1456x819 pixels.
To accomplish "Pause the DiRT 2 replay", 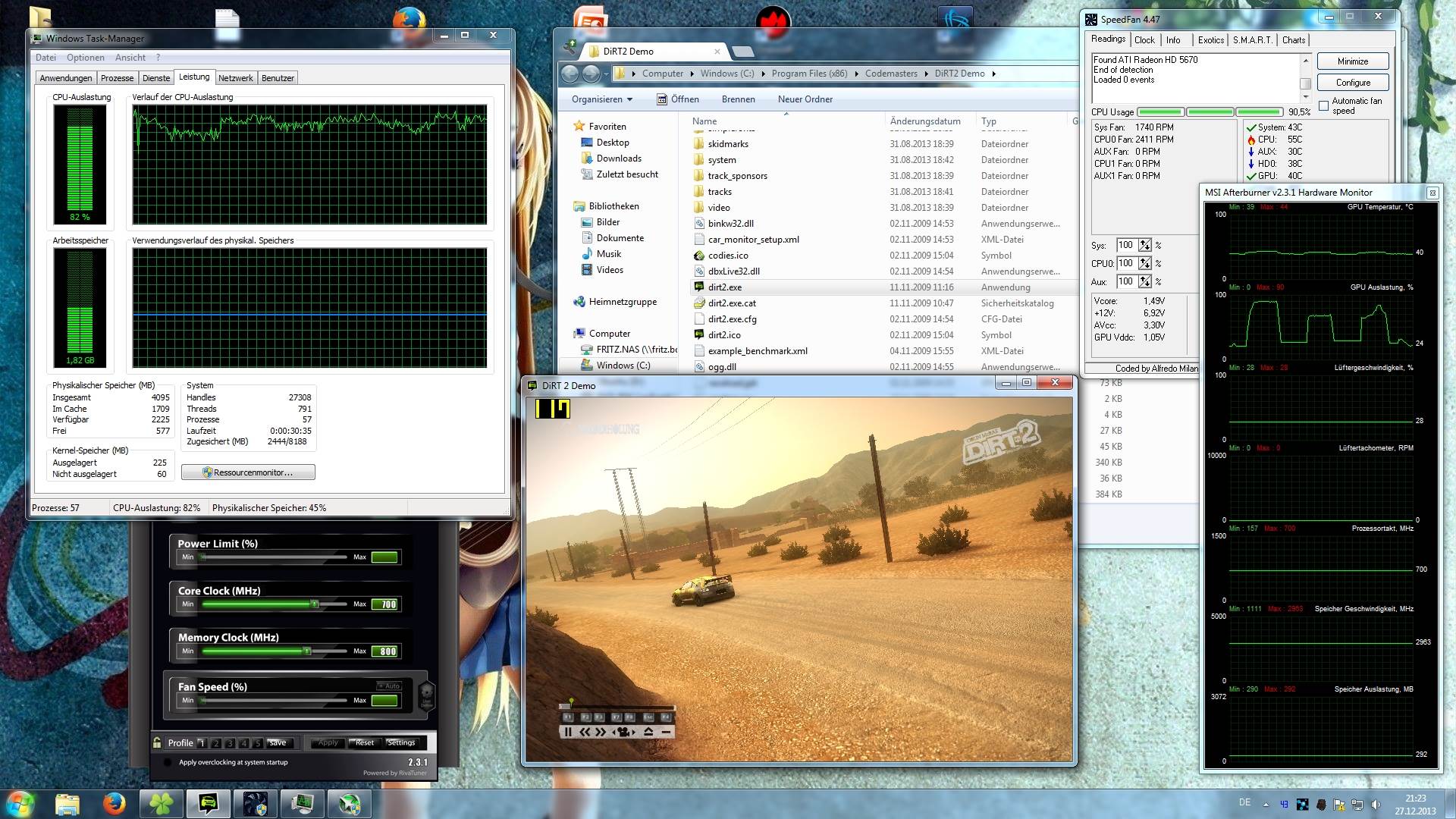I will 568,732.
